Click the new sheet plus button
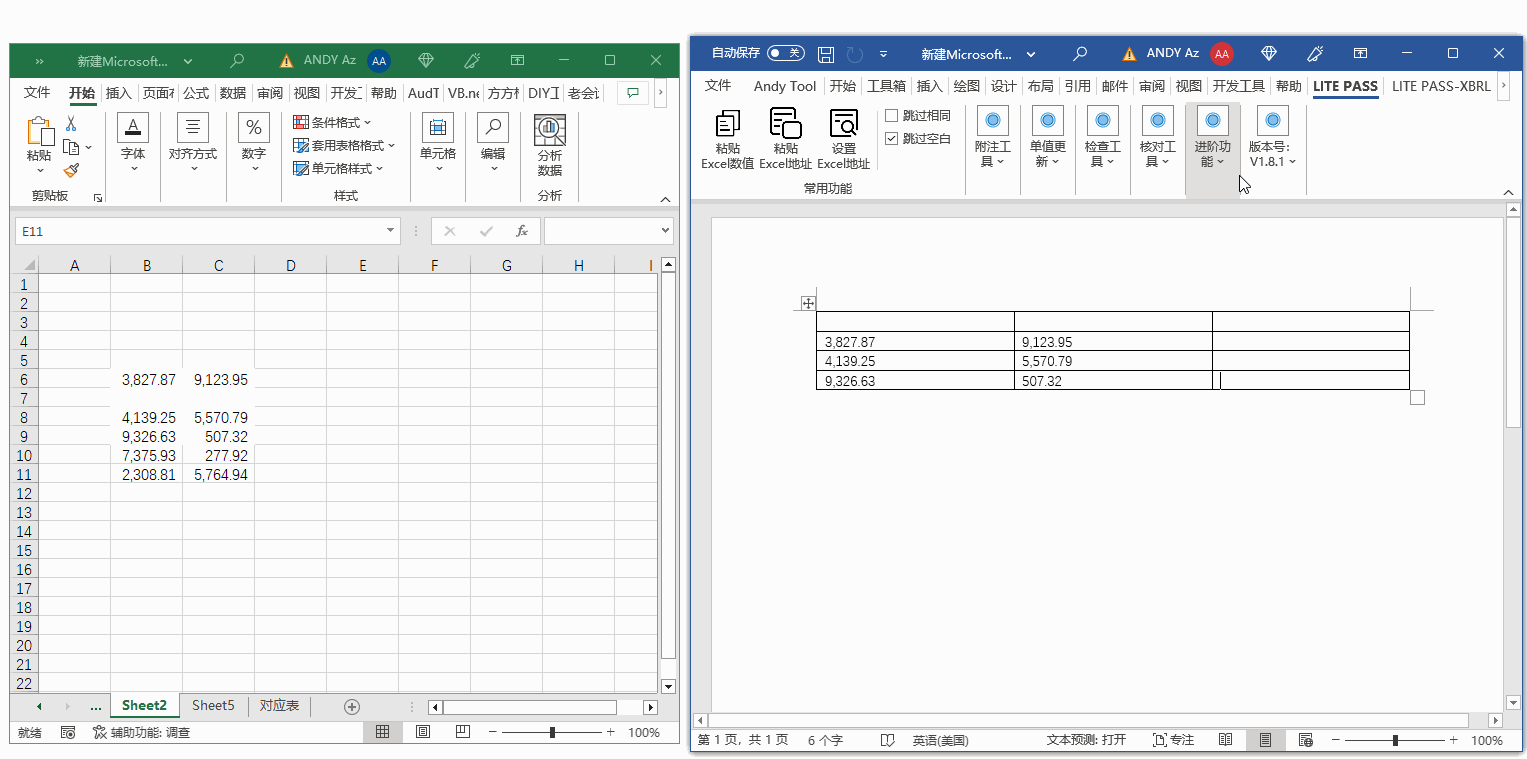The height and width of the screenshot is (759, 1527). (352, 707)
